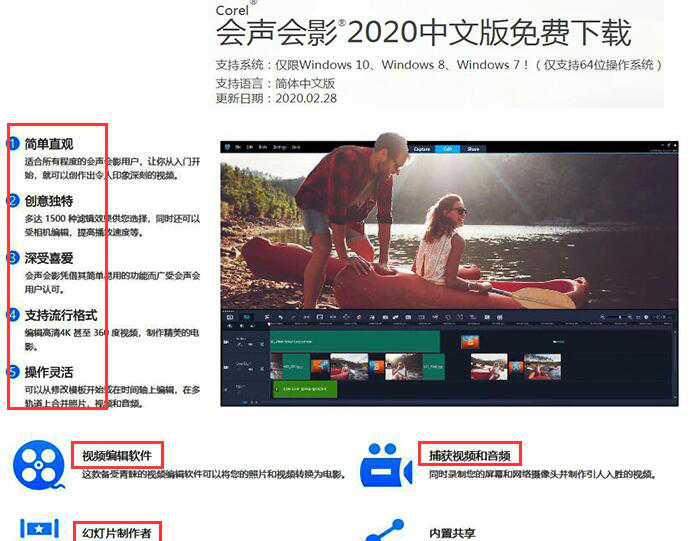The height and width of the screenshot is (541, 697).
Task: Select the green title clip on bottom track
Action: tap(305, 389)
